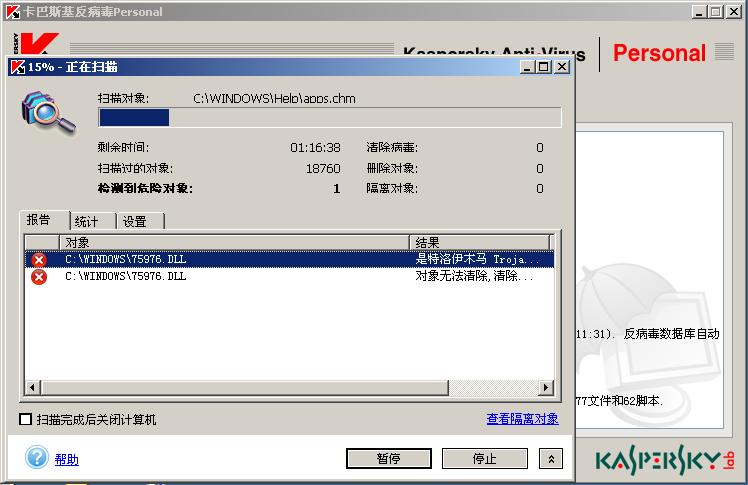Click the 77文件和62脚本 text in the main window
748x485 pixels.
tap(618, 401)
